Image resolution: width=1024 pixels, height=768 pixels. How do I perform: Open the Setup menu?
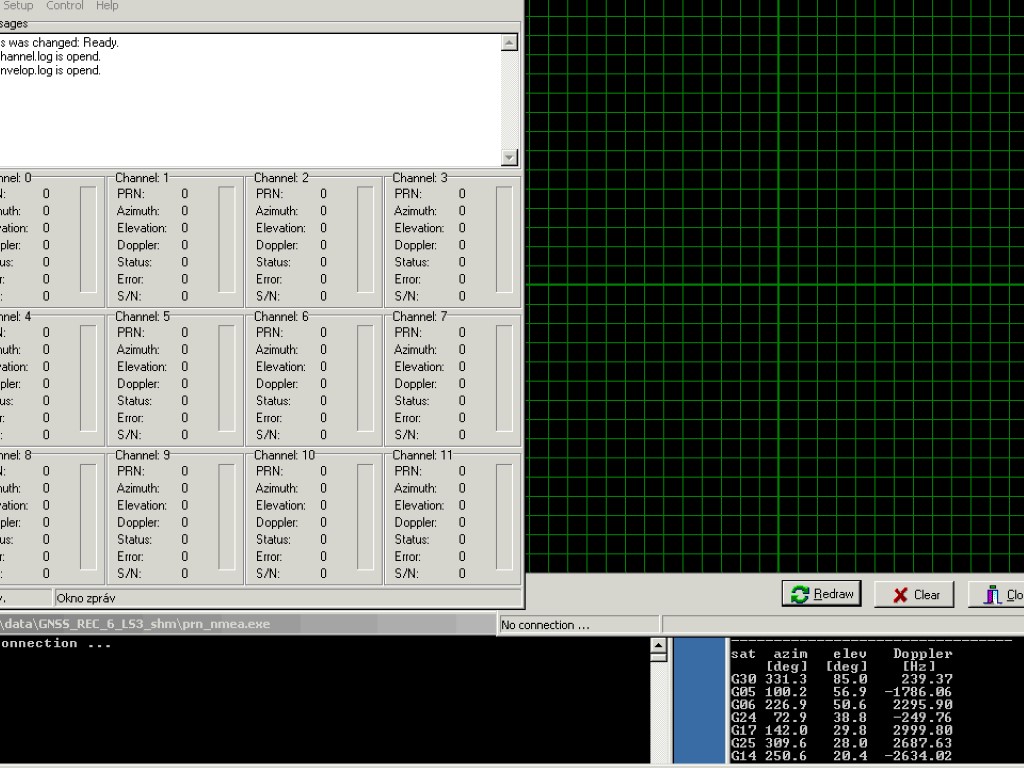tap(17, 6)
